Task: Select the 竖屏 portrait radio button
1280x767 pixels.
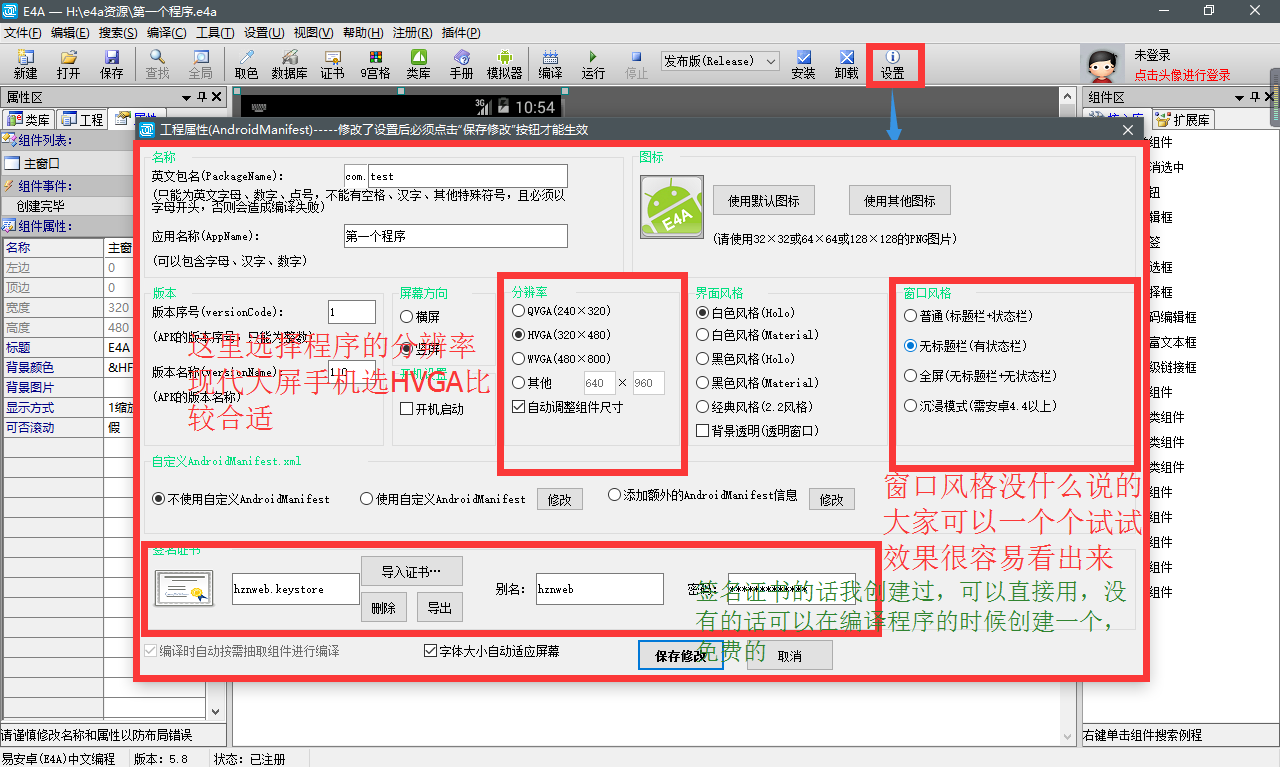Action: (x=407, y=348)
